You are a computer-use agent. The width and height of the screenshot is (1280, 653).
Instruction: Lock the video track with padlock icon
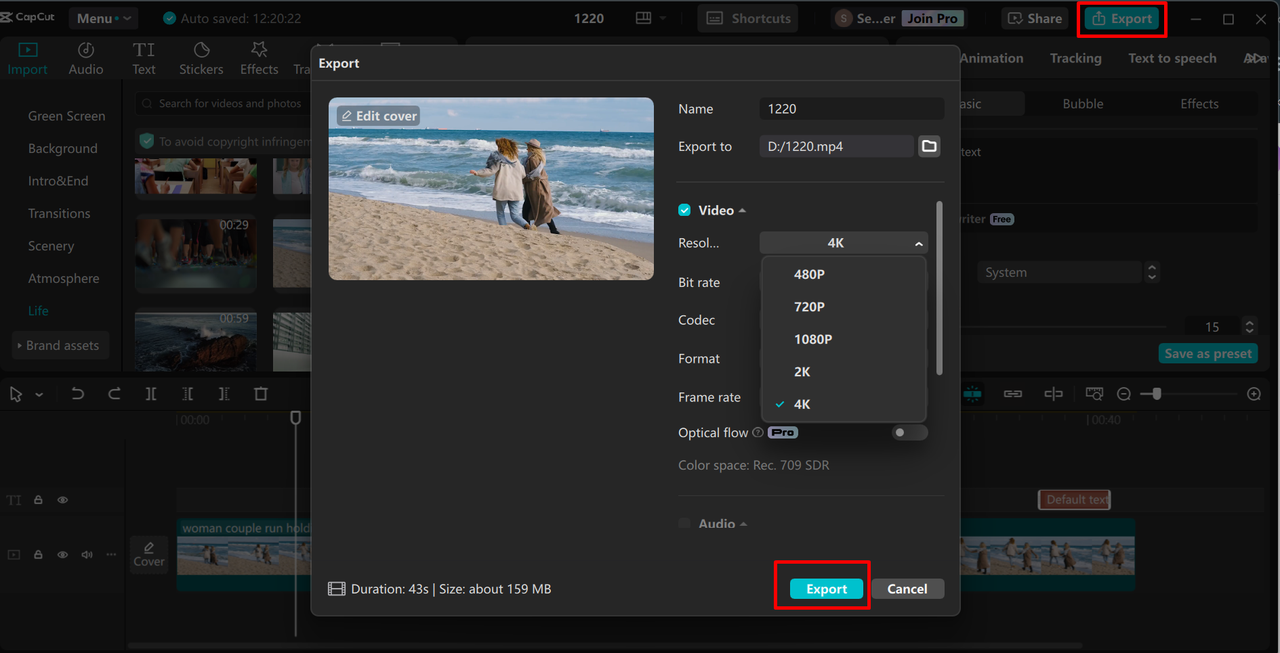coord(38,554)
